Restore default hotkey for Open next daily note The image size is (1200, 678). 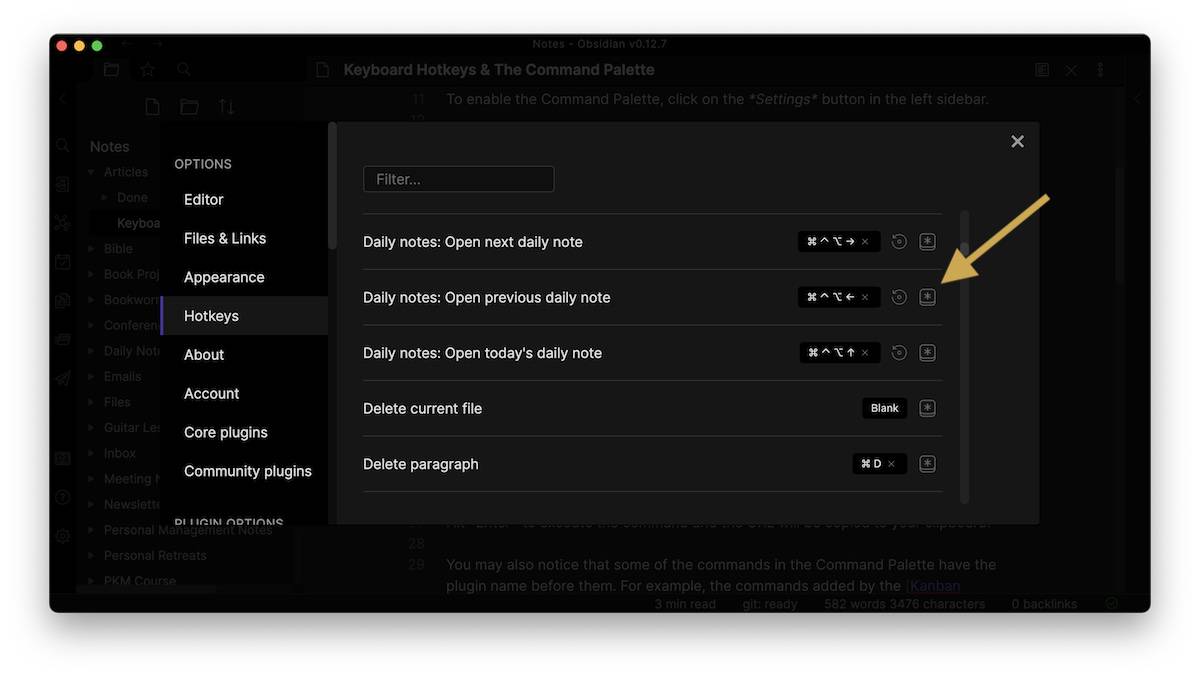pyautogui.click(x=899, y=241)
